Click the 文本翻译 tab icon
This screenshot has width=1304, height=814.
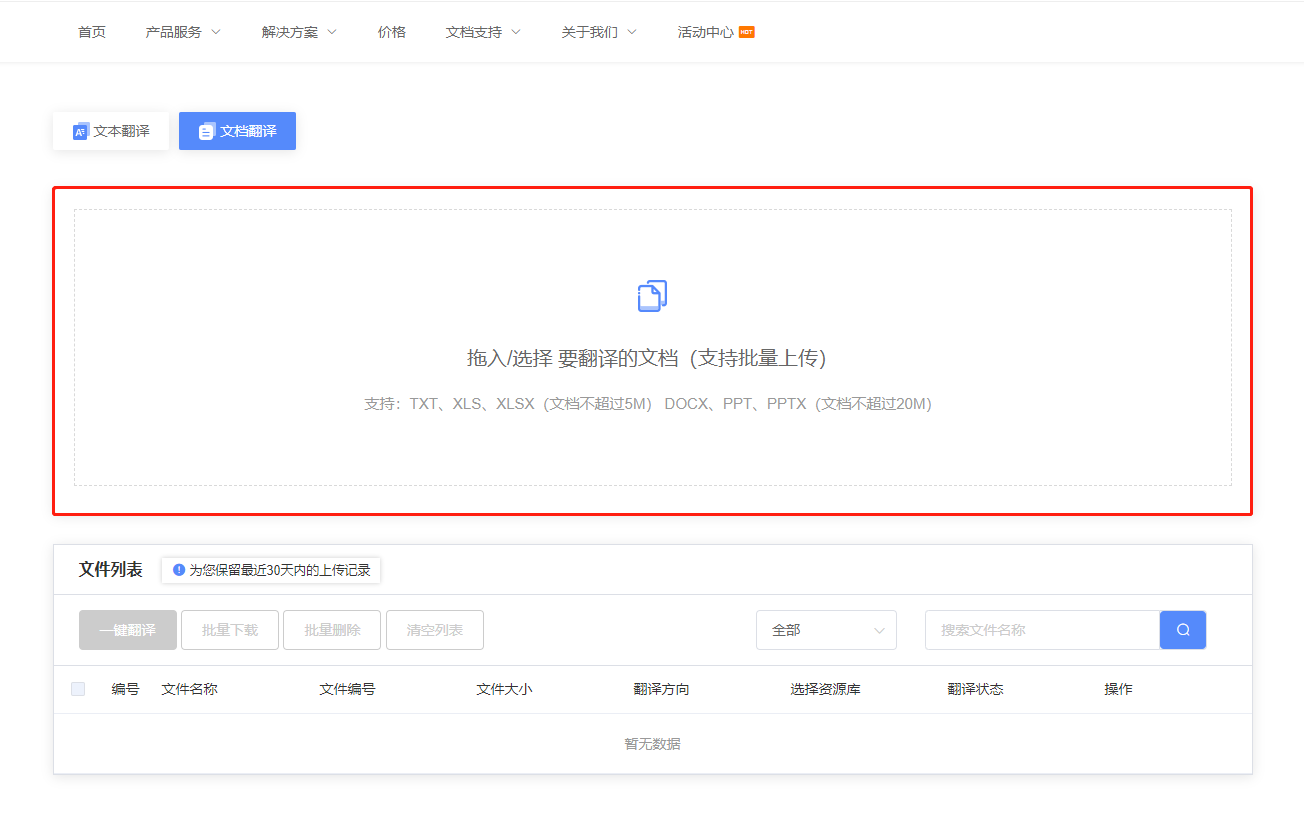point(81,131)
